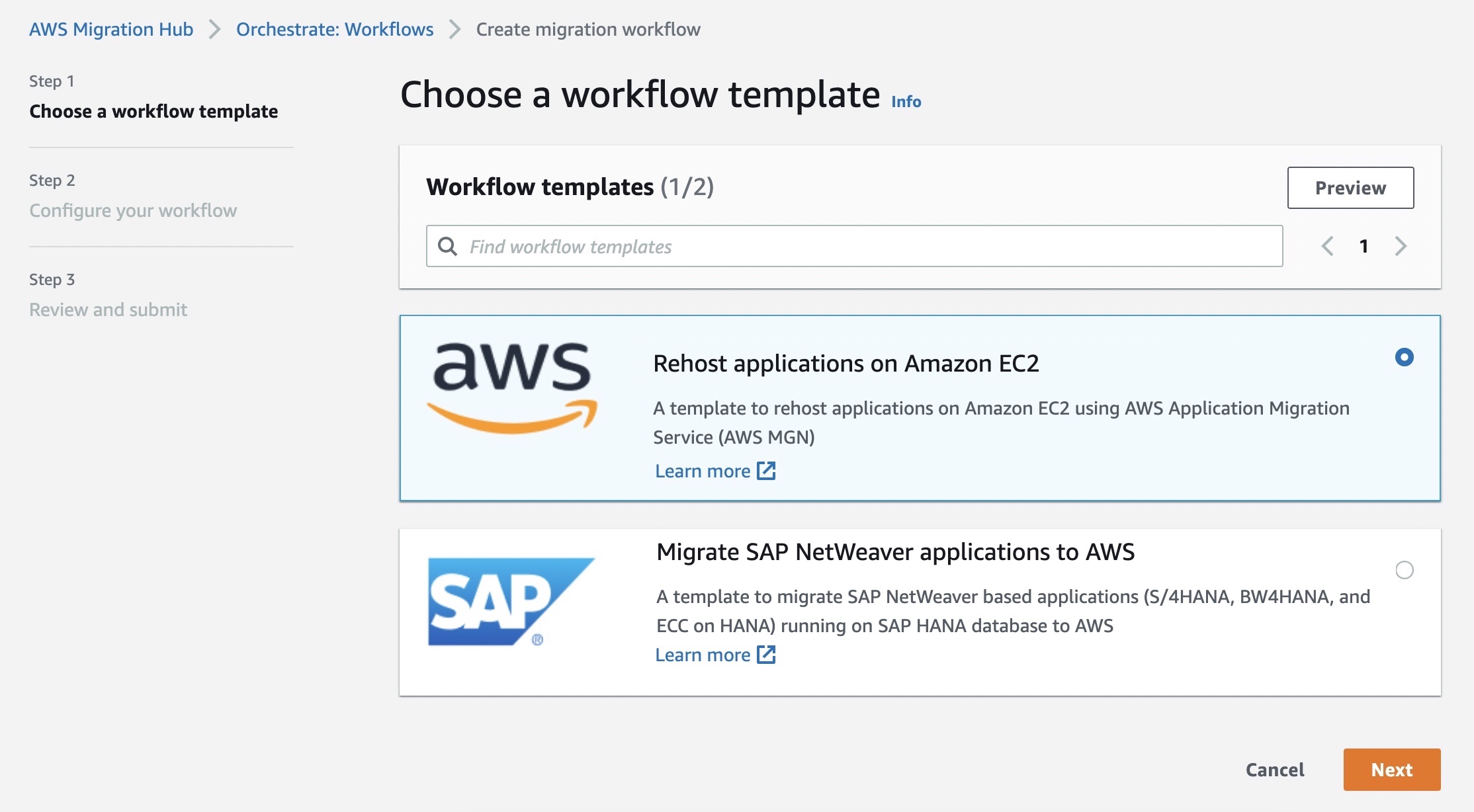Click the Info link beside the heading
This screenshot has height=812, width=1474.
click(906, 101)
